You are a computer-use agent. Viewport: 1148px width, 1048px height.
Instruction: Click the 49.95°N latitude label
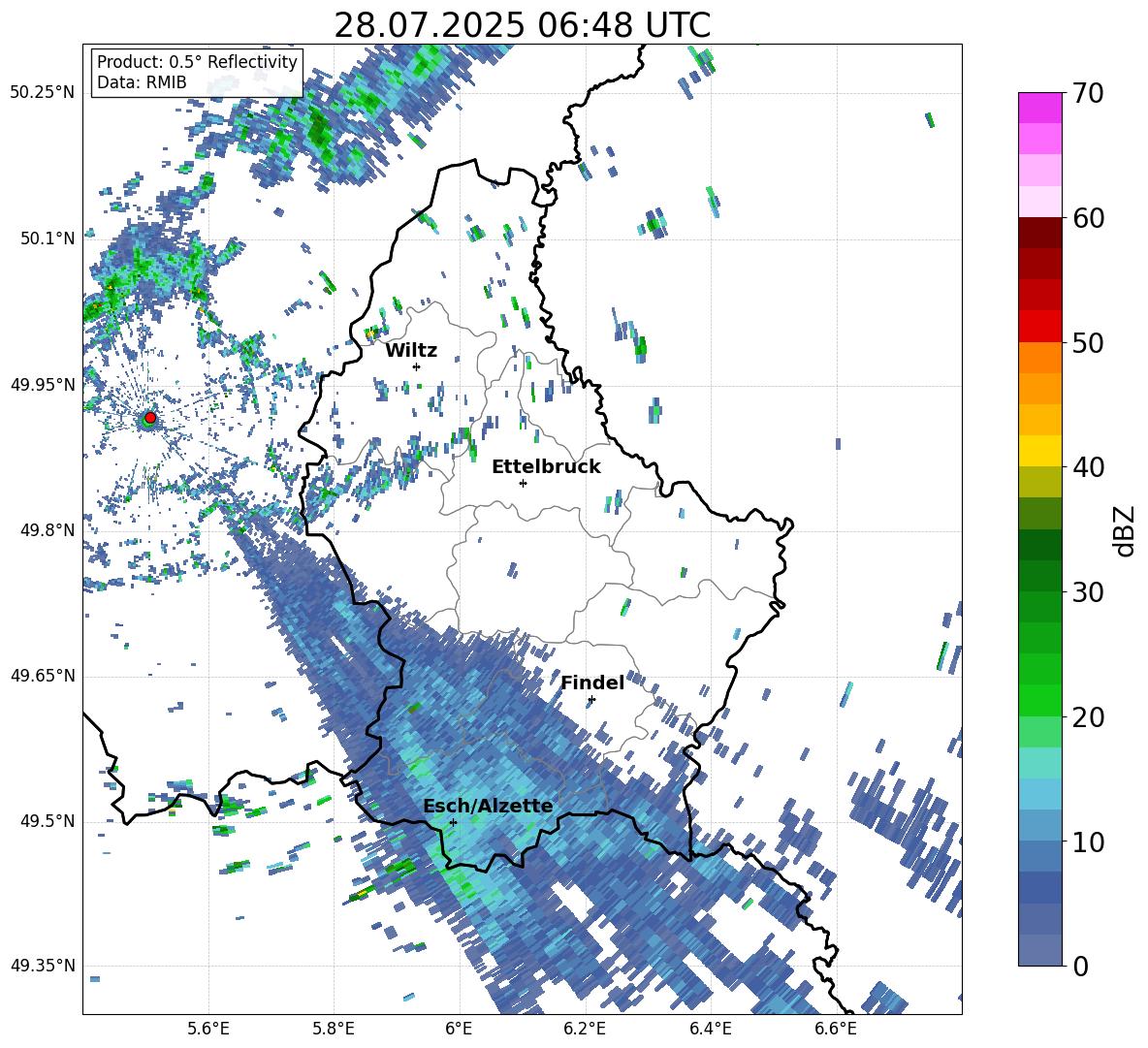[x=43, y=385]
